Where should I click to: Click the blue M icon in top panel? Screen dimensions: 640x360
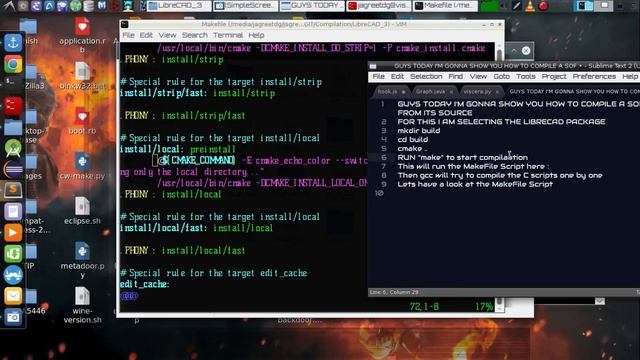pos(102,6)
